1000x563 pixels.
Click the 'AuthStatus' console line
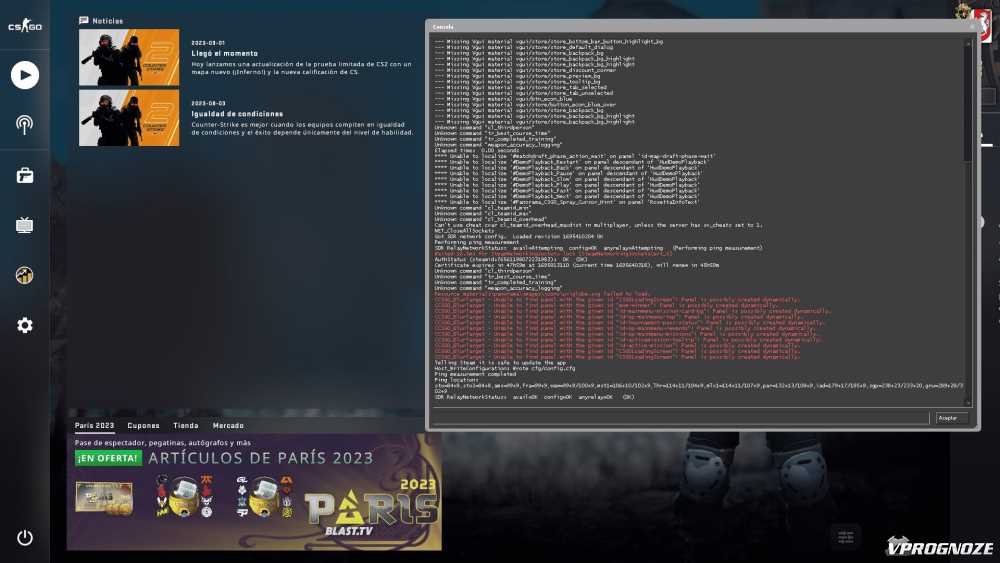[511, 260]
